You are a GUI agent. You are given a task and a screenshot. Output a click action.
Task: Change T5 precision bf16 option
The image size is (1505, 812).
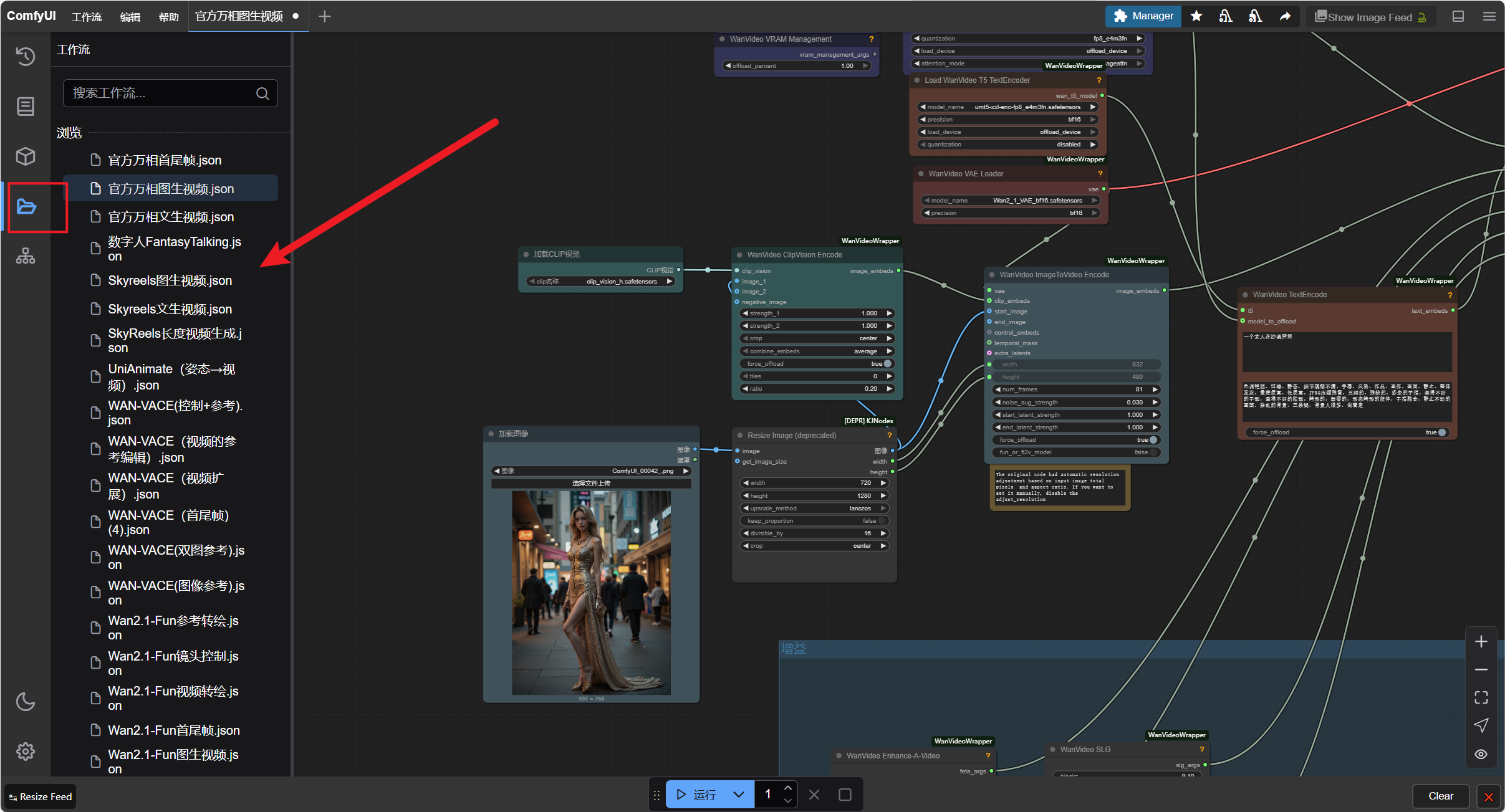(1008, 120)
